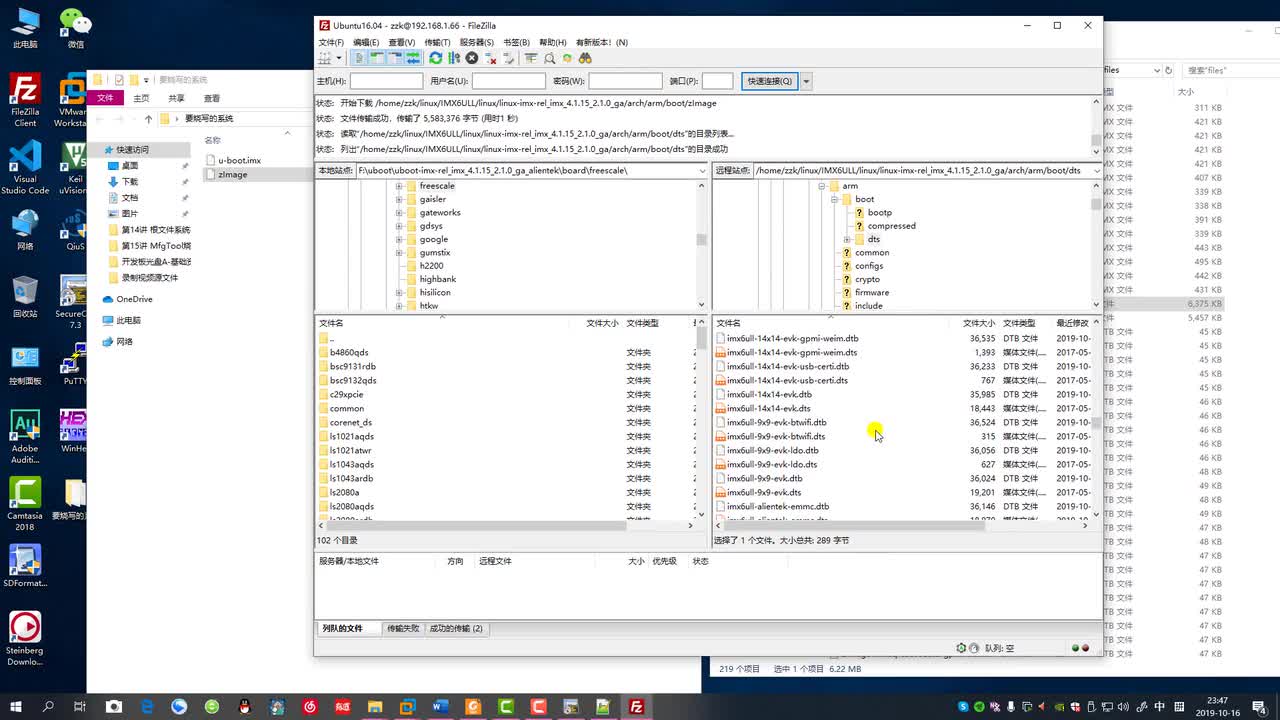Image resolution: width=1280 pixels, height=720 pixels.
Task: Toggle remote directory tree display
Action: tap(395, 58)
